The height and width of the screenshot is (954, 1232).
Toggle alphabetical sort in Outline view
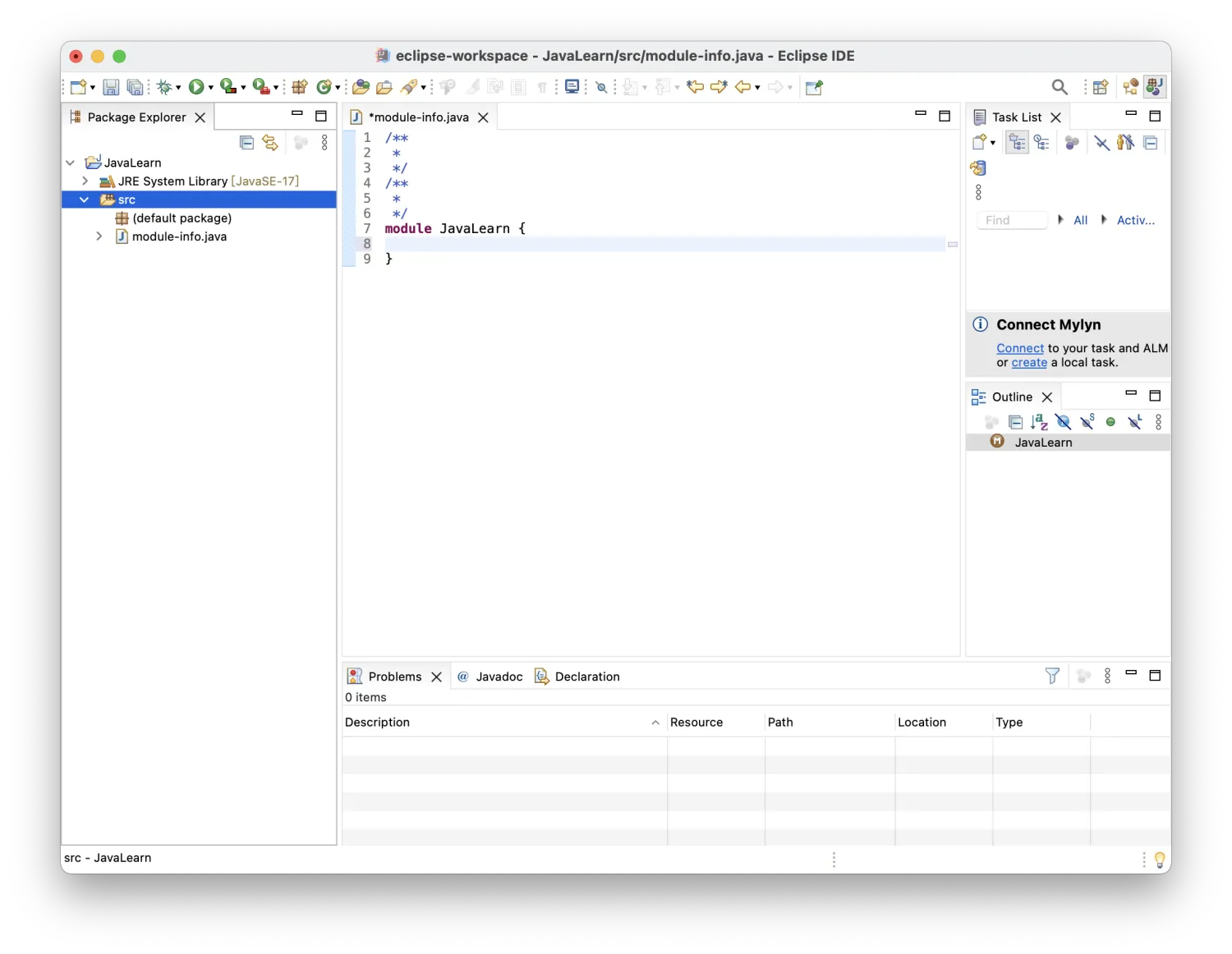pyautogui.click(x=1039, y=422)
